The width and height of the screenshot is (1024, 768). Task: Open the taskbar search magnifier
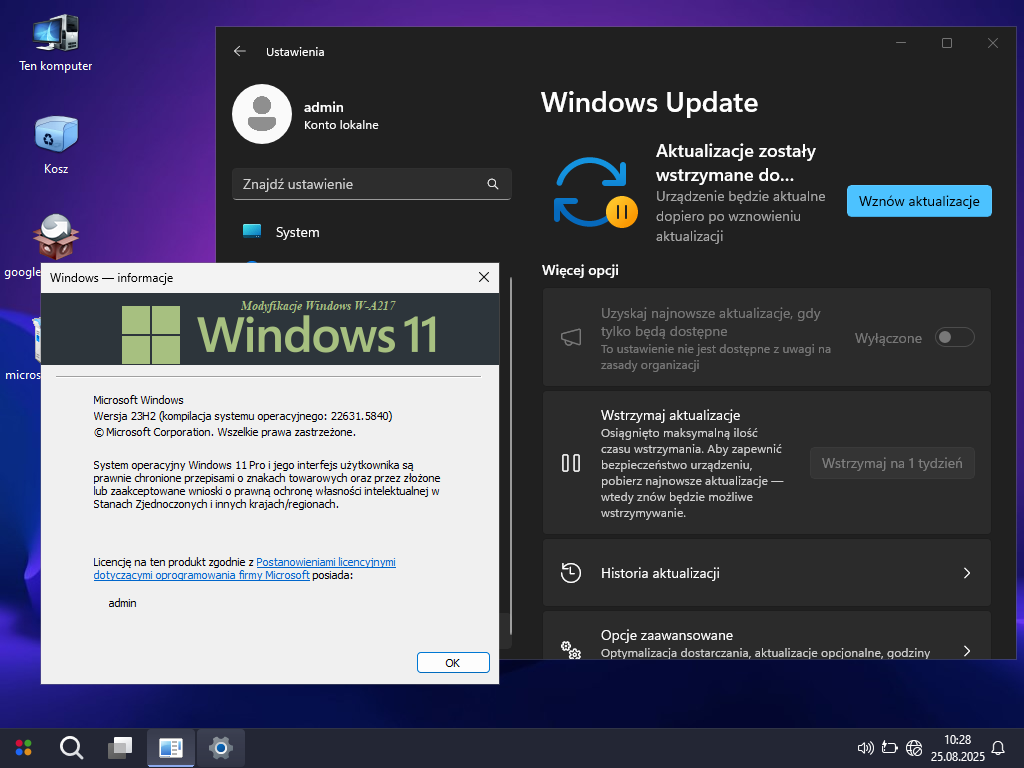(71, 747)
